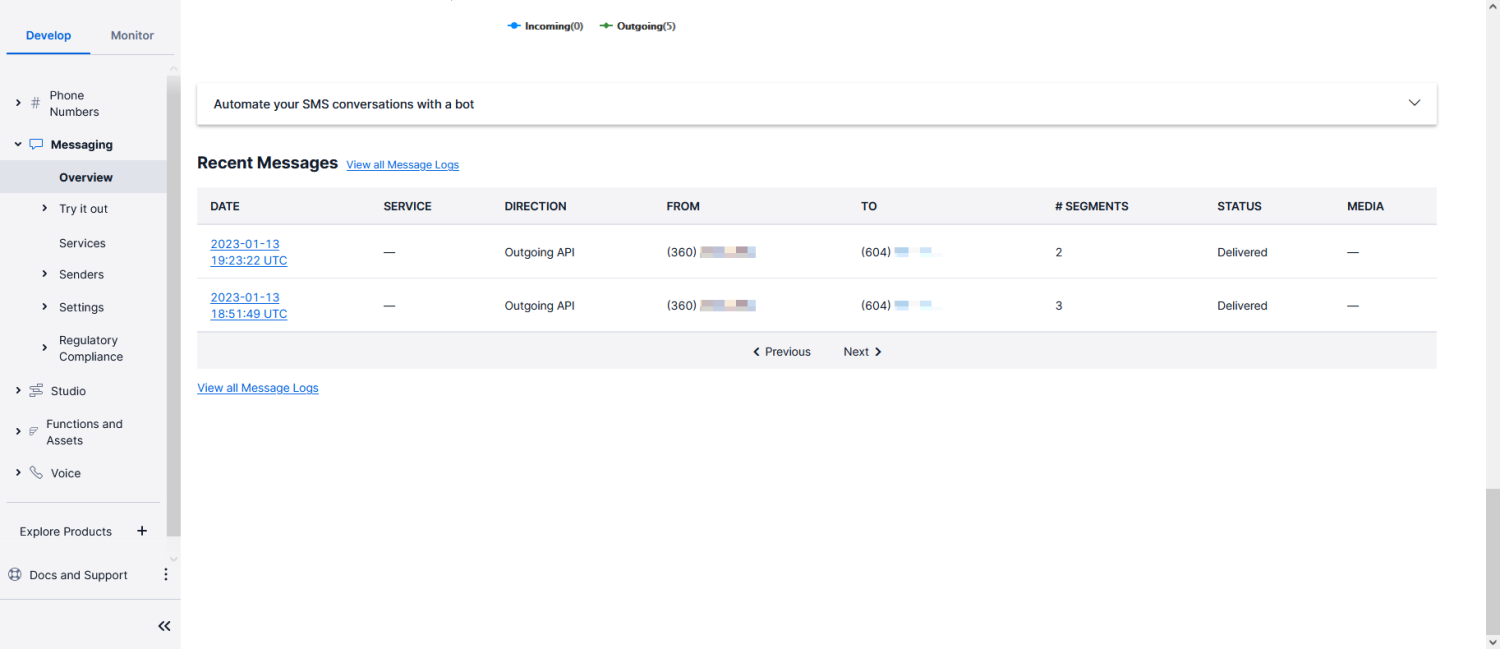Click the Phone Numbers hash icon
The height and width of the screenshot is (649, 1500).
tap(36, 103)
